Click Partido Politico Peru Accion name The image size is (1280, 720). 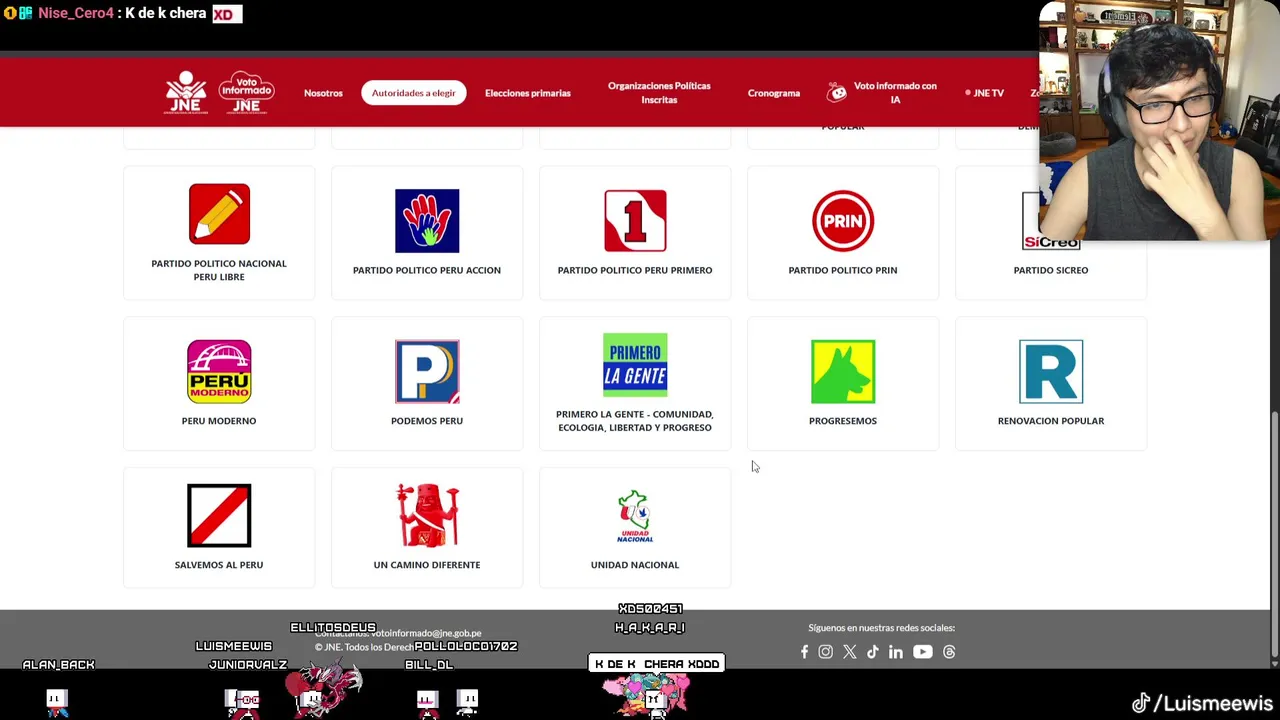(x=427, y=270)
